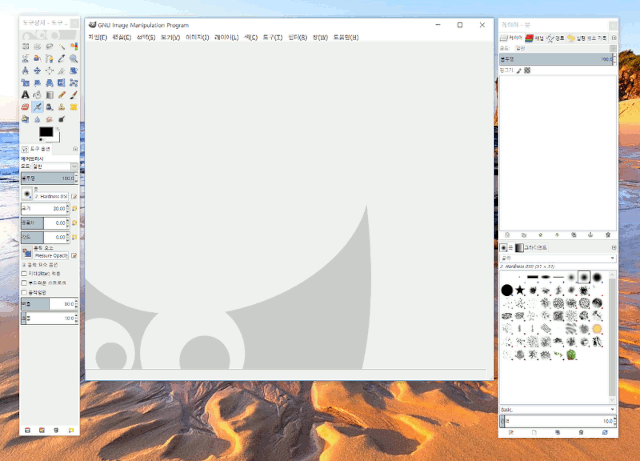Select the Text tool (letter A)
The width and height of the screenshot is (640, 461).
(x=26, y=95)
